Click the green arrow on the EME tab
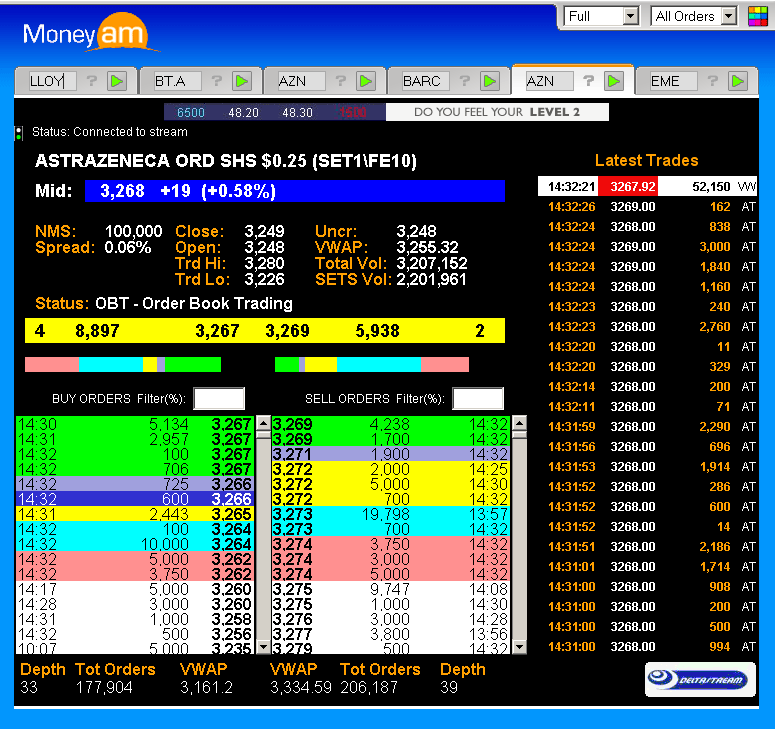This screenshot has width=775, height=729. pos(737,81)
